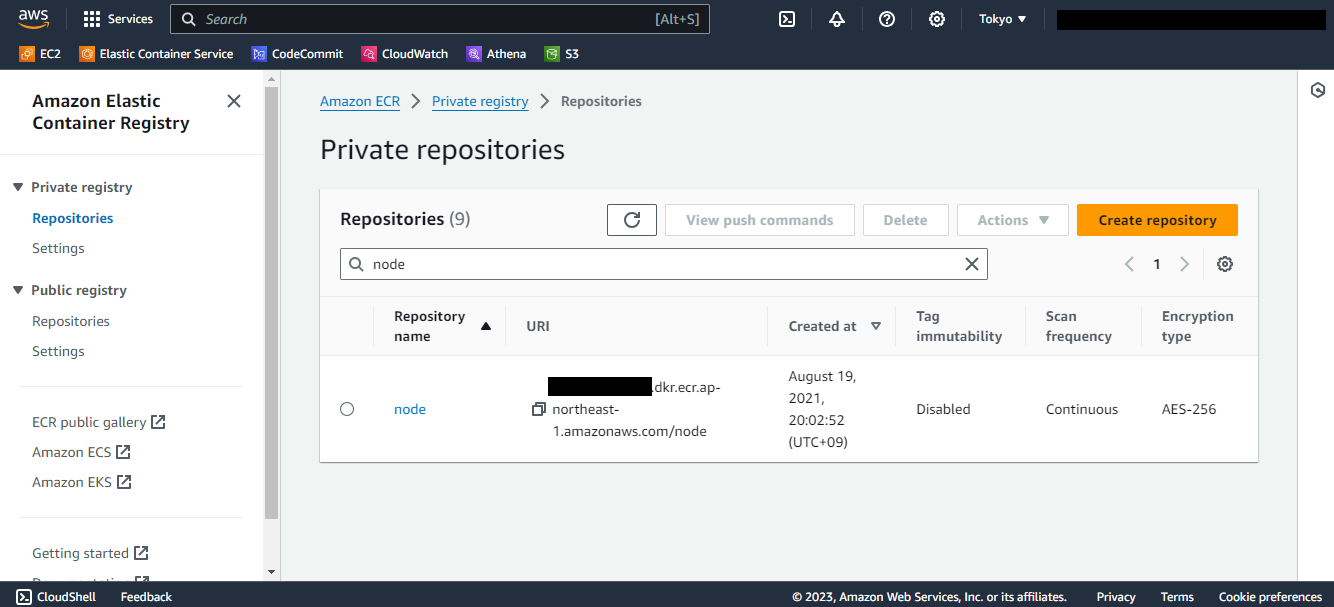The width and height of the screenshot is (1334, 607).
Task: Click the sidebar scroll up arrow
Action: tap(271, 77)
